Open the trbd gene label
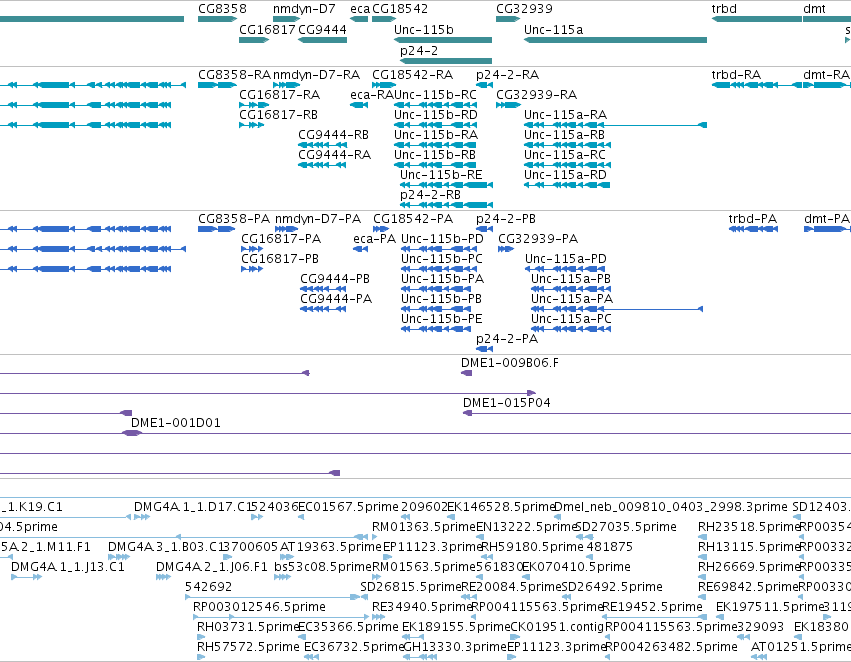This screenshot has width=851, height=662. click(724, 9)
